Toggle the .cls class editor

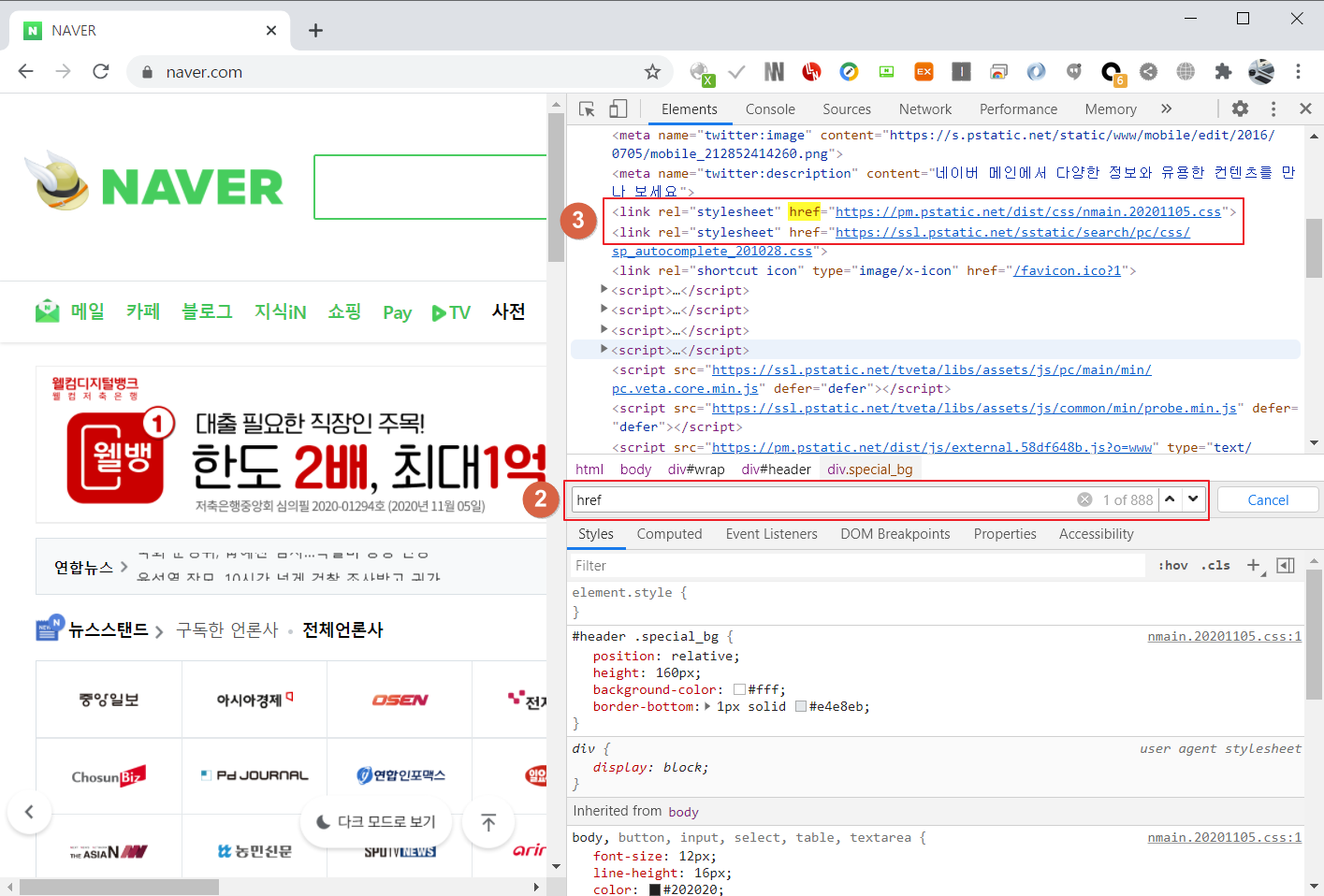tap(1215, 565)
